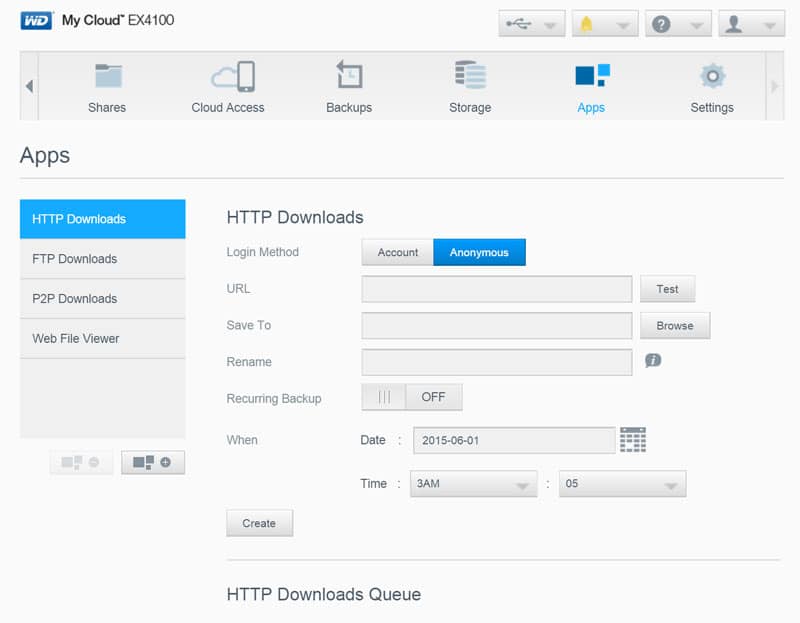The width and height of the screenshot is (800, 623).
Task: Click the Create button
Action: click(259, 523)
